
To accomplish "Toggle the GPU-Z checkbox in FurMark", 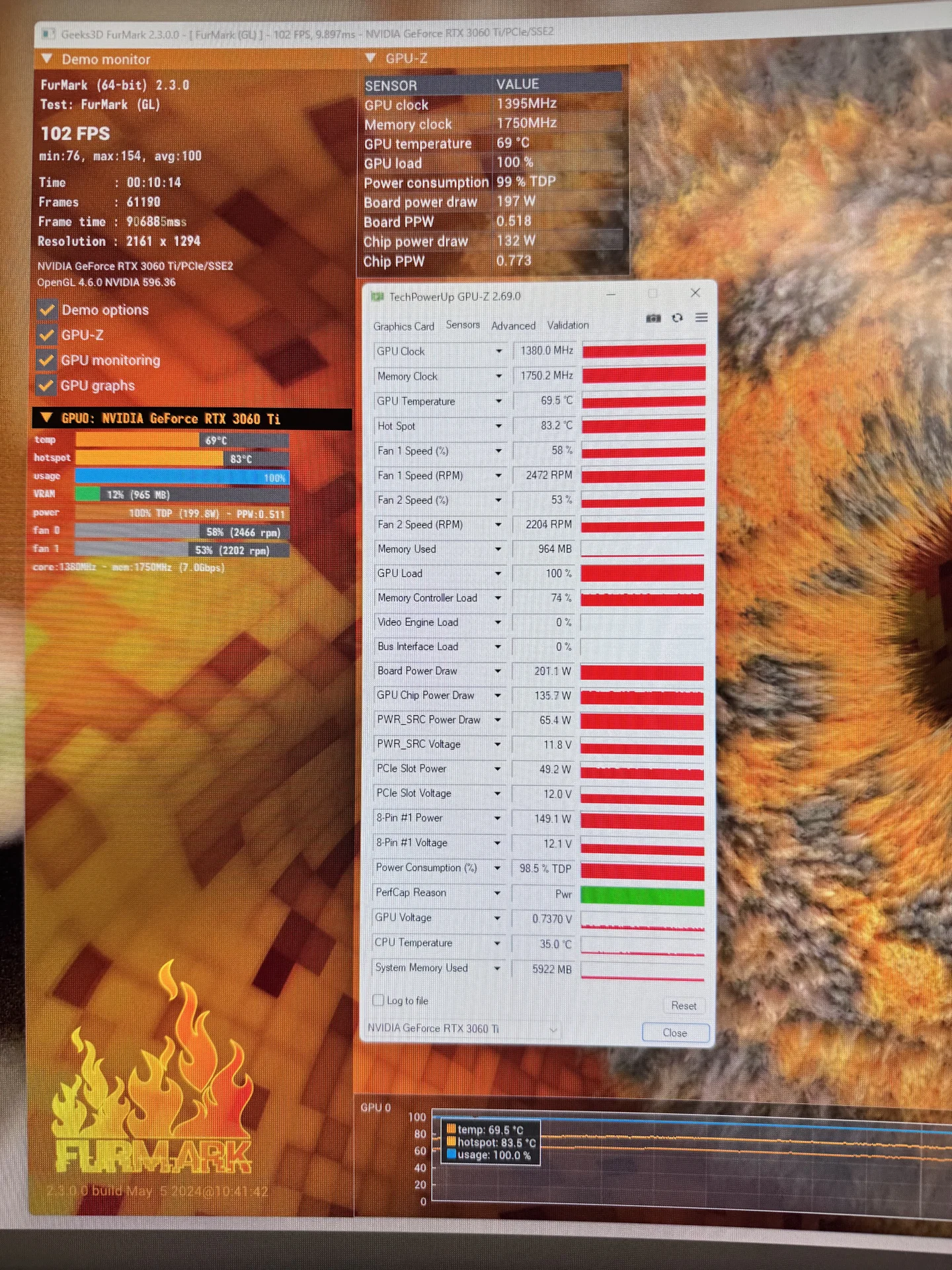I will tap(46, 335).
